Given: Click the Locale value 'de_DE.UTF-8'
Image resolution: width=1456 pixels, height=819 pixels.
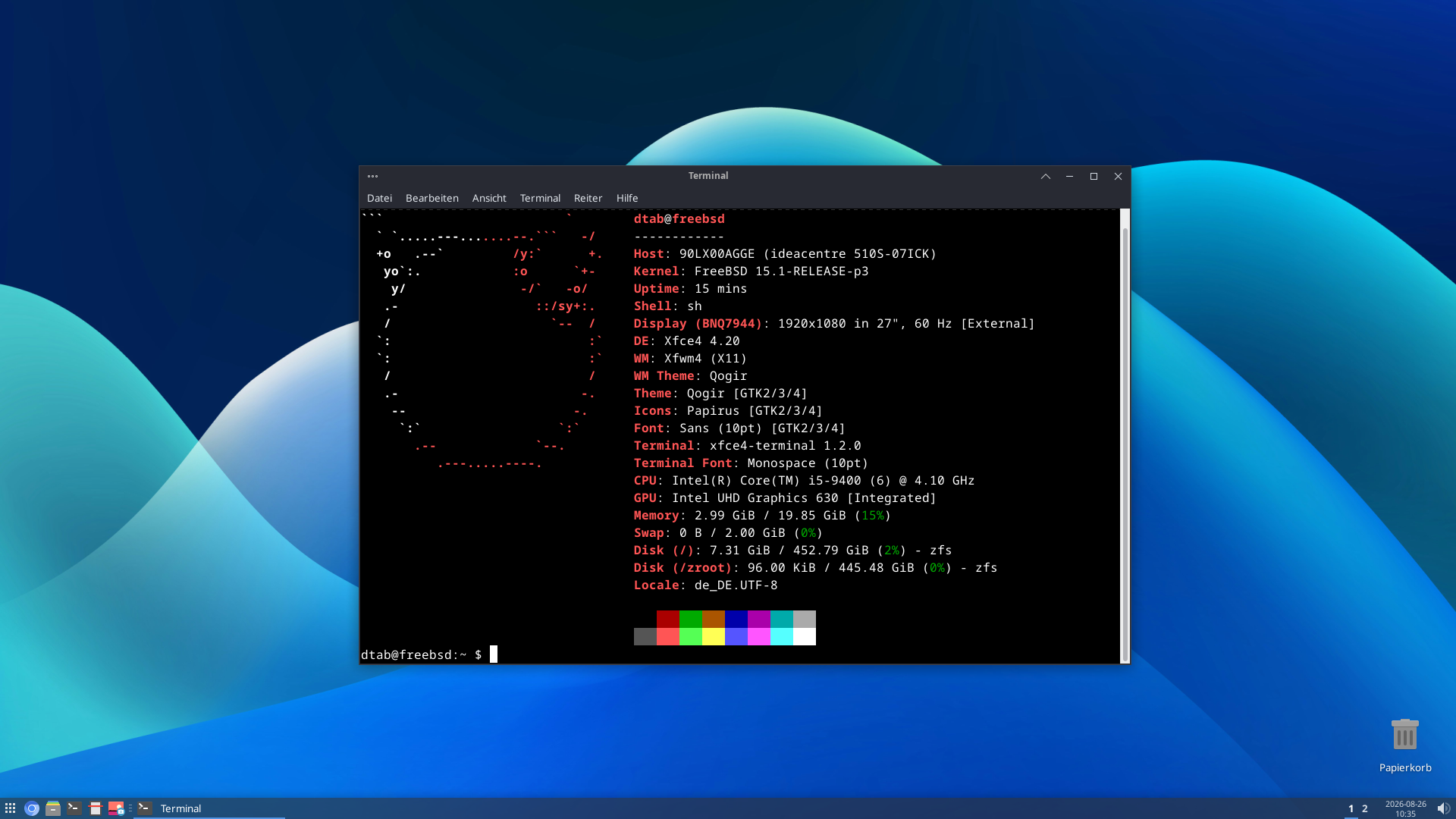Looking at the screenshot, I should [736, 585].
